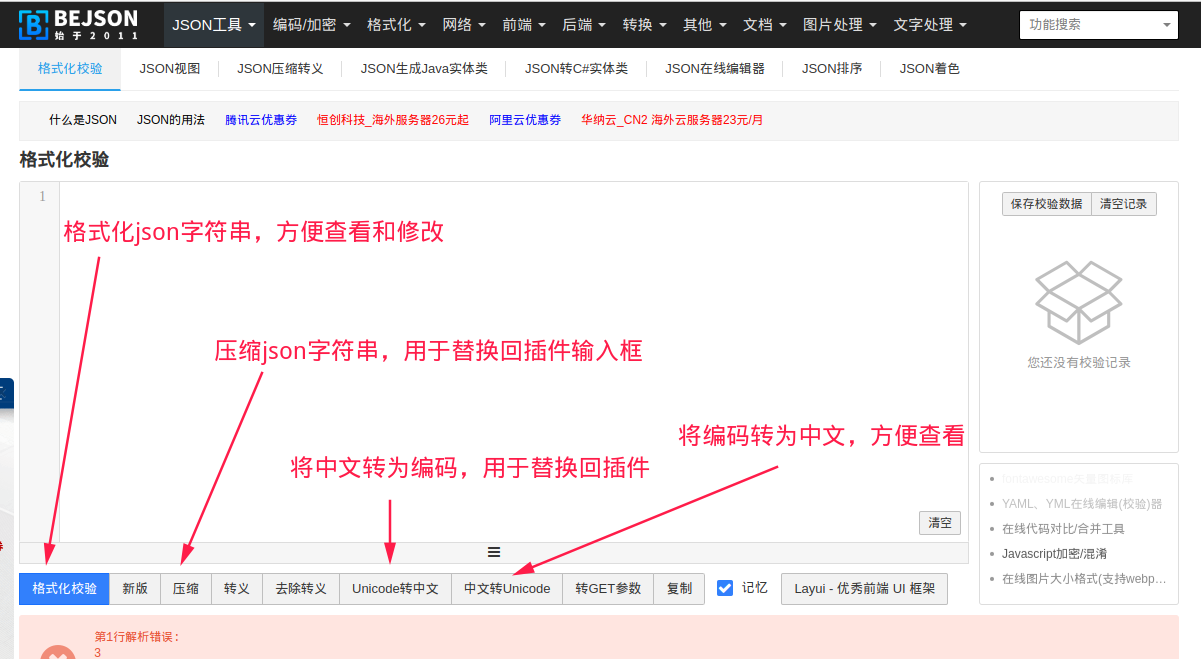
Task: Open the Javascript加密/混淆 link
Action: (x=1054, y=554)
